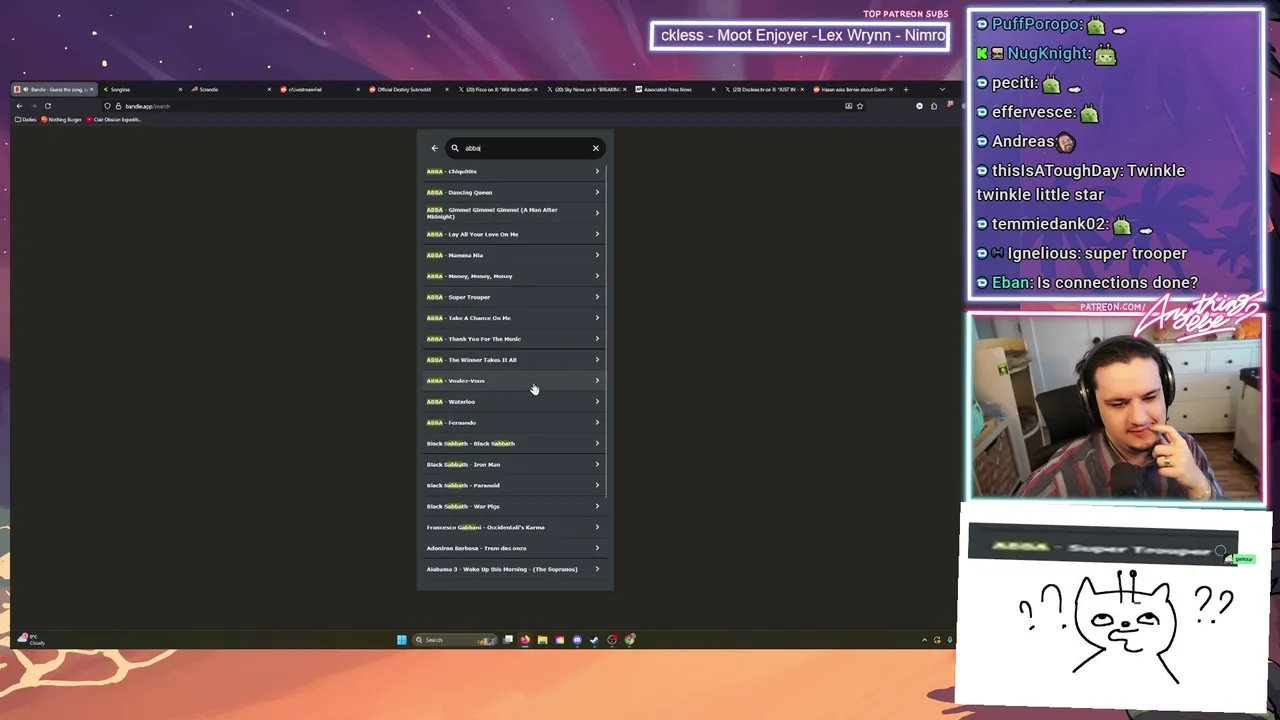Open Discord from the taskbar

577,640
